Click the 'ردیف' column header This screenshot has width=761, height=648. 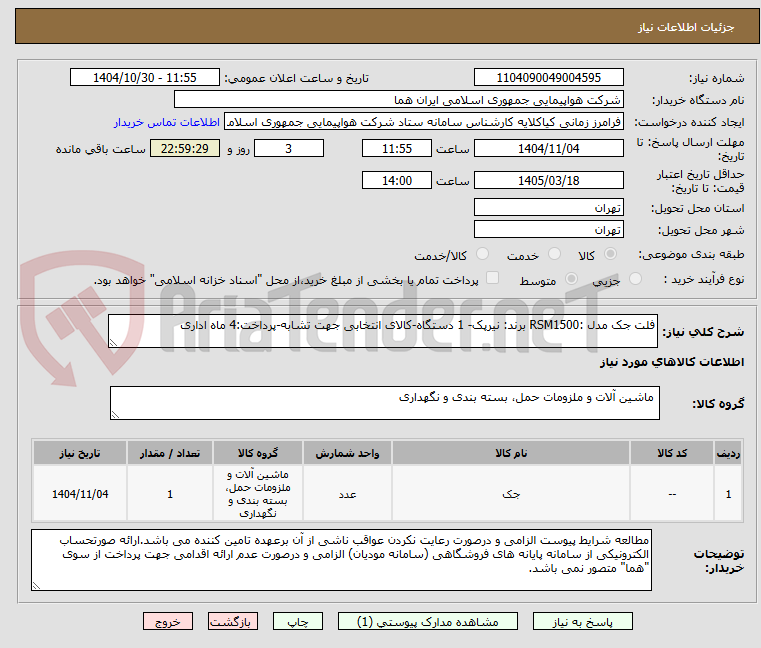(728, 453)
